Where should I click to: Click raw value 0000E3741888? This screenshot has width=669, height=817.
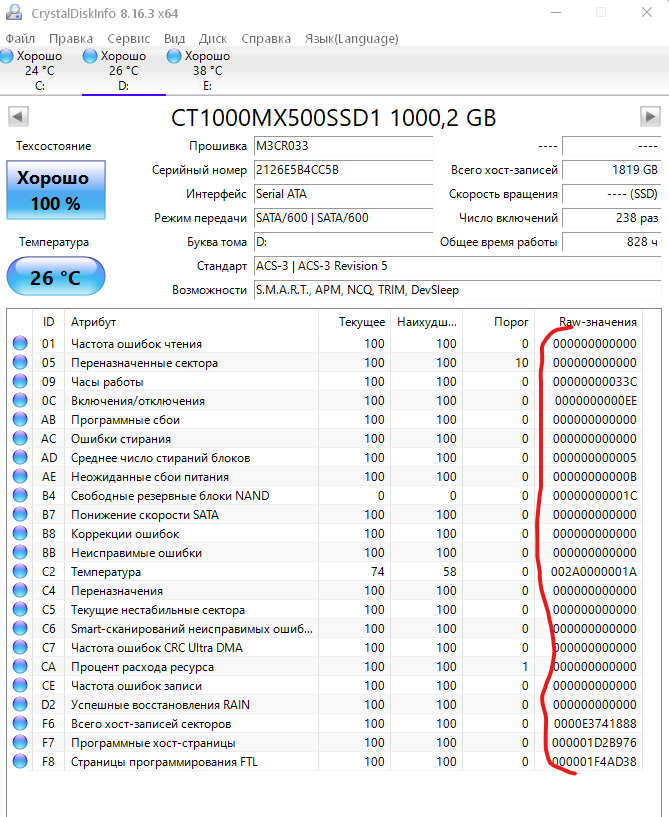tap(595, 724)
